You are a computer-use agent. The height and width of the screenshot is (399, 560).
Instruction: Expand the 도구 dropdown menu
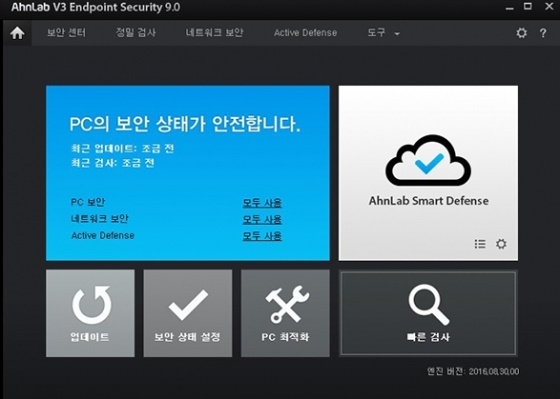pos(384,33)
